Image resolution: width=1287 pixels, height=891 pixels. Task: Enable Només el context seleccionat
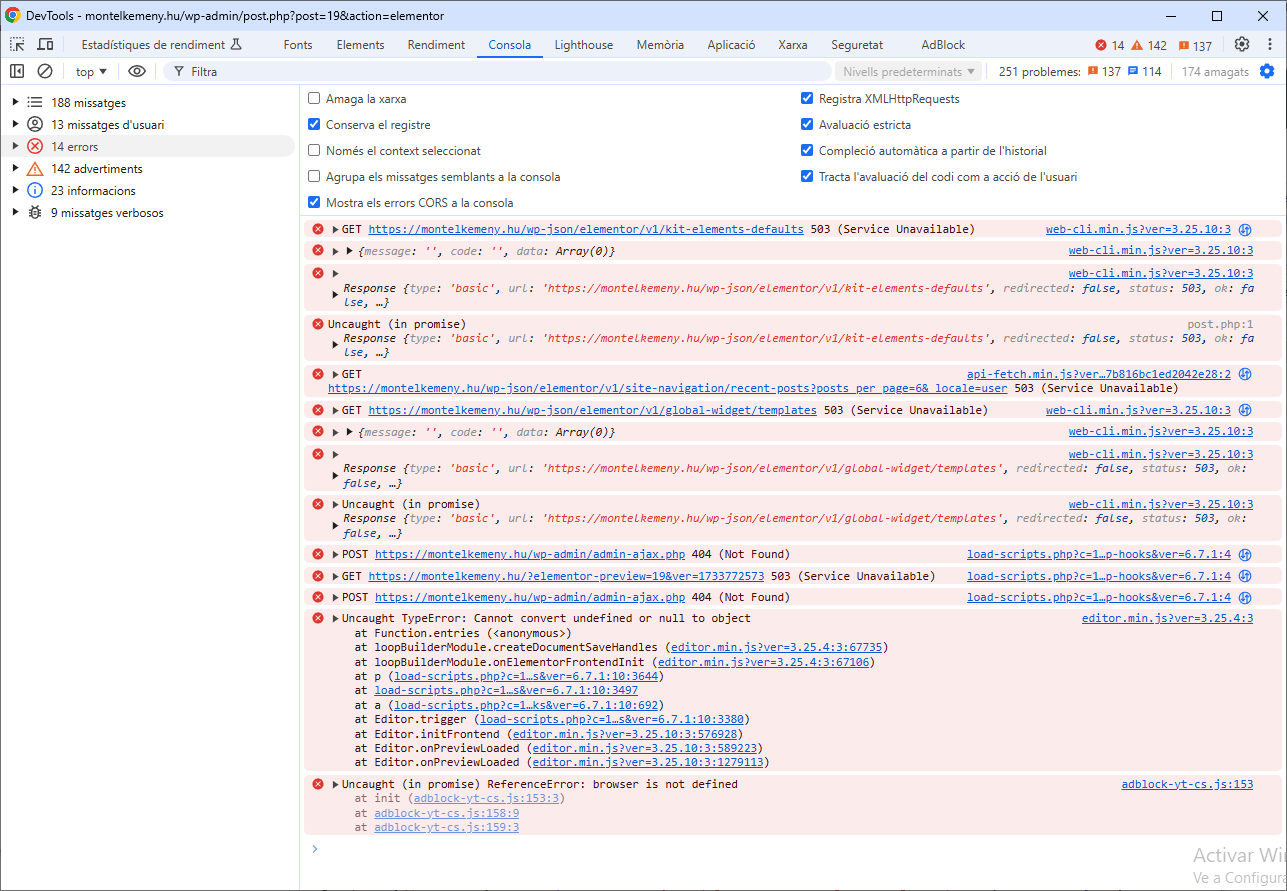click(314, 151)
